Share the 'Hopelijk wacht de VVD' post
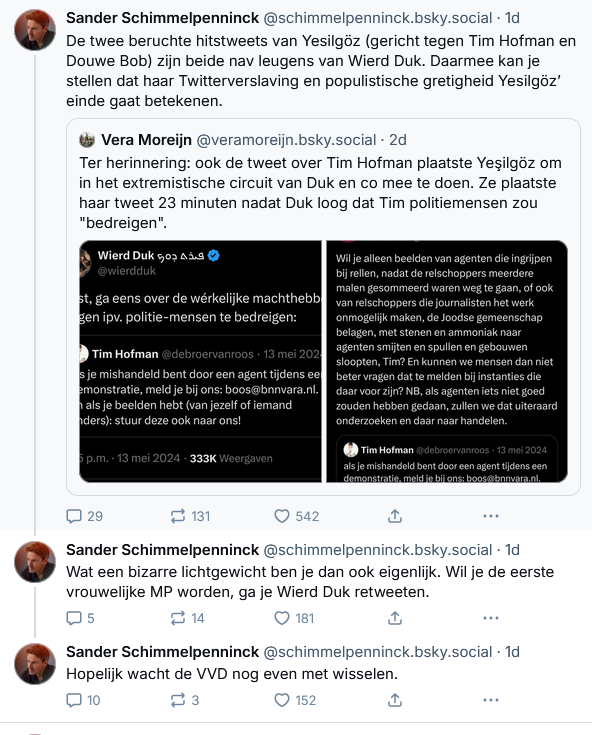Viewport: 592px width, 735px height. [x=395, y=700]
